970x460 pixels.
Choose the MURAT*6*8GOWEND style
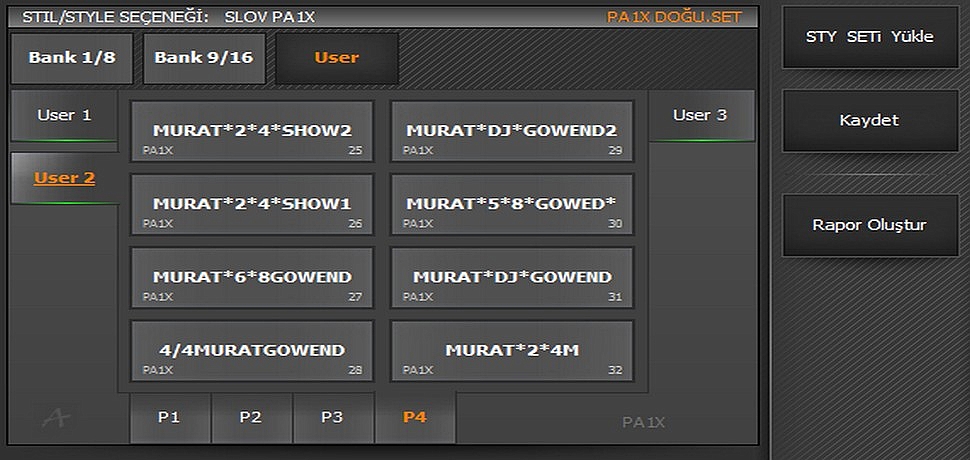252,278
